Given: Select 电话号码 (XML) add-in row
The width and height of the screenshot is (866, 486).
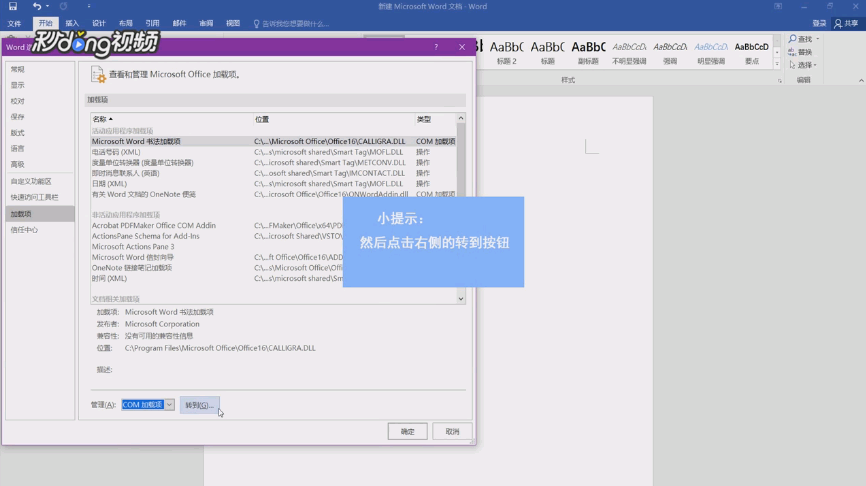Looking at the screenshot, I should [x=273, y=152].
